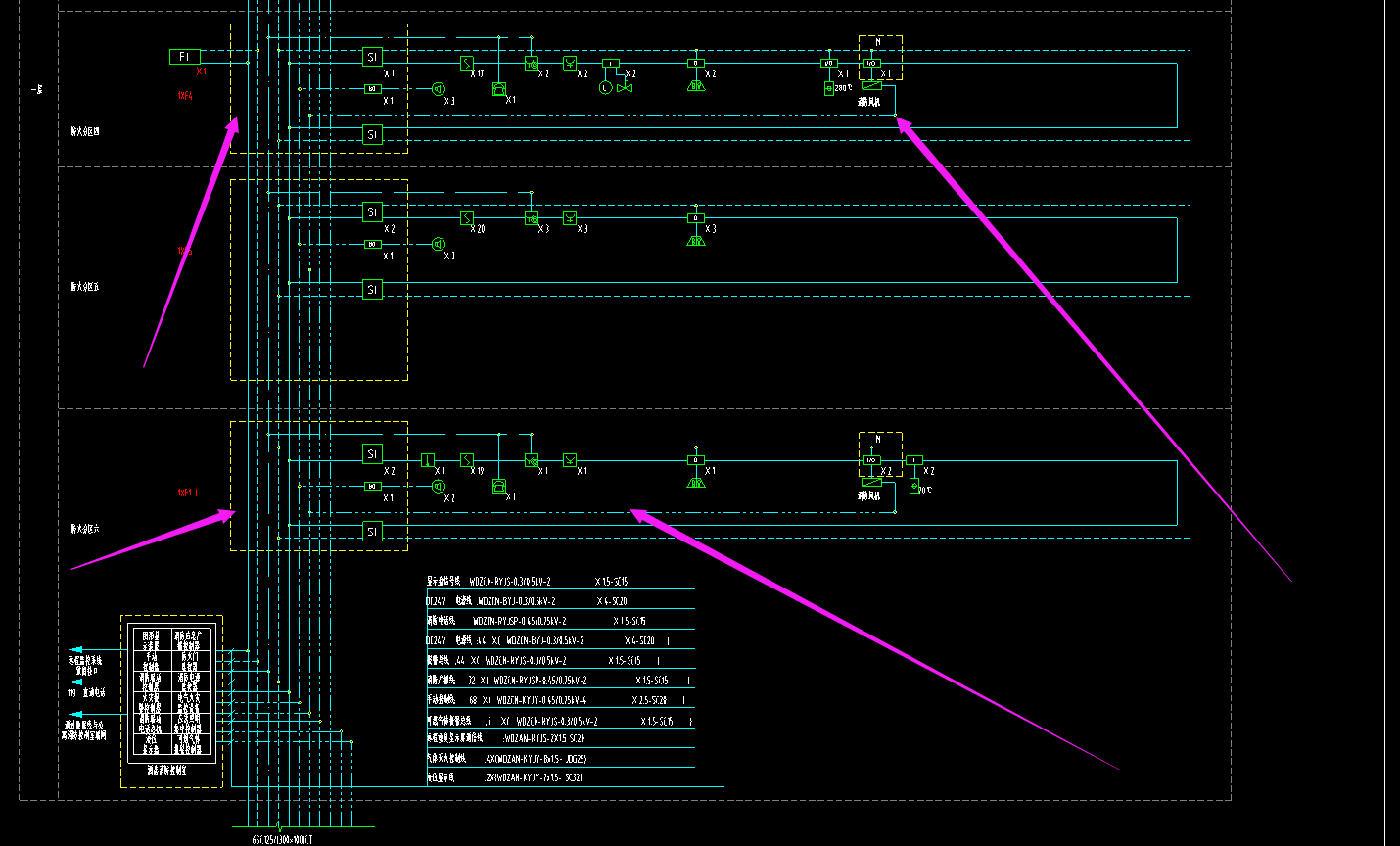Select the X 2.5-SC20 conduit text
The height and width of the screenshot is (846, 1400).
coord(650,700)
